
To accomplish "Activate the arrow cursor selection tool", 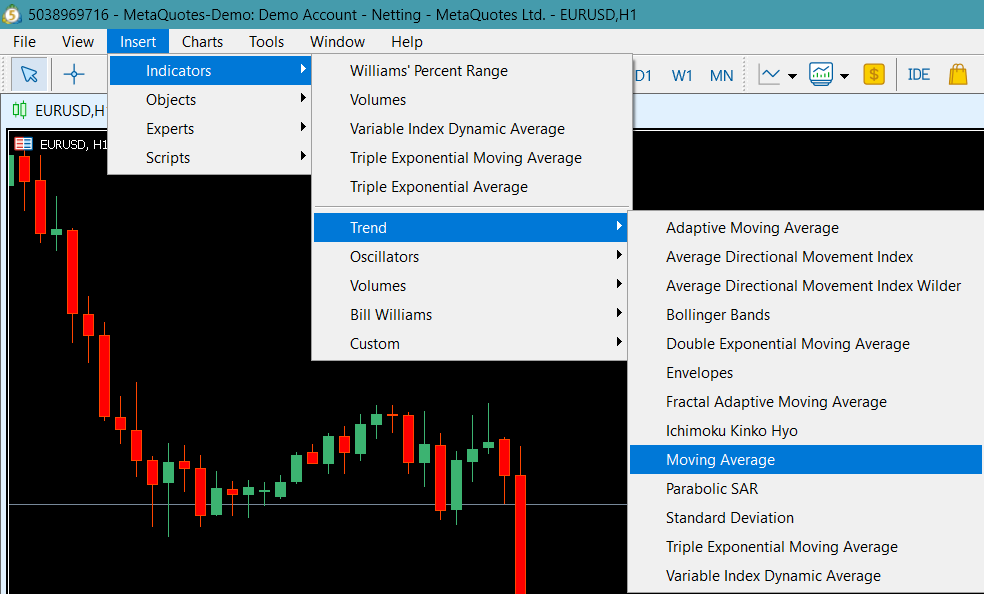I will point(28,74).
